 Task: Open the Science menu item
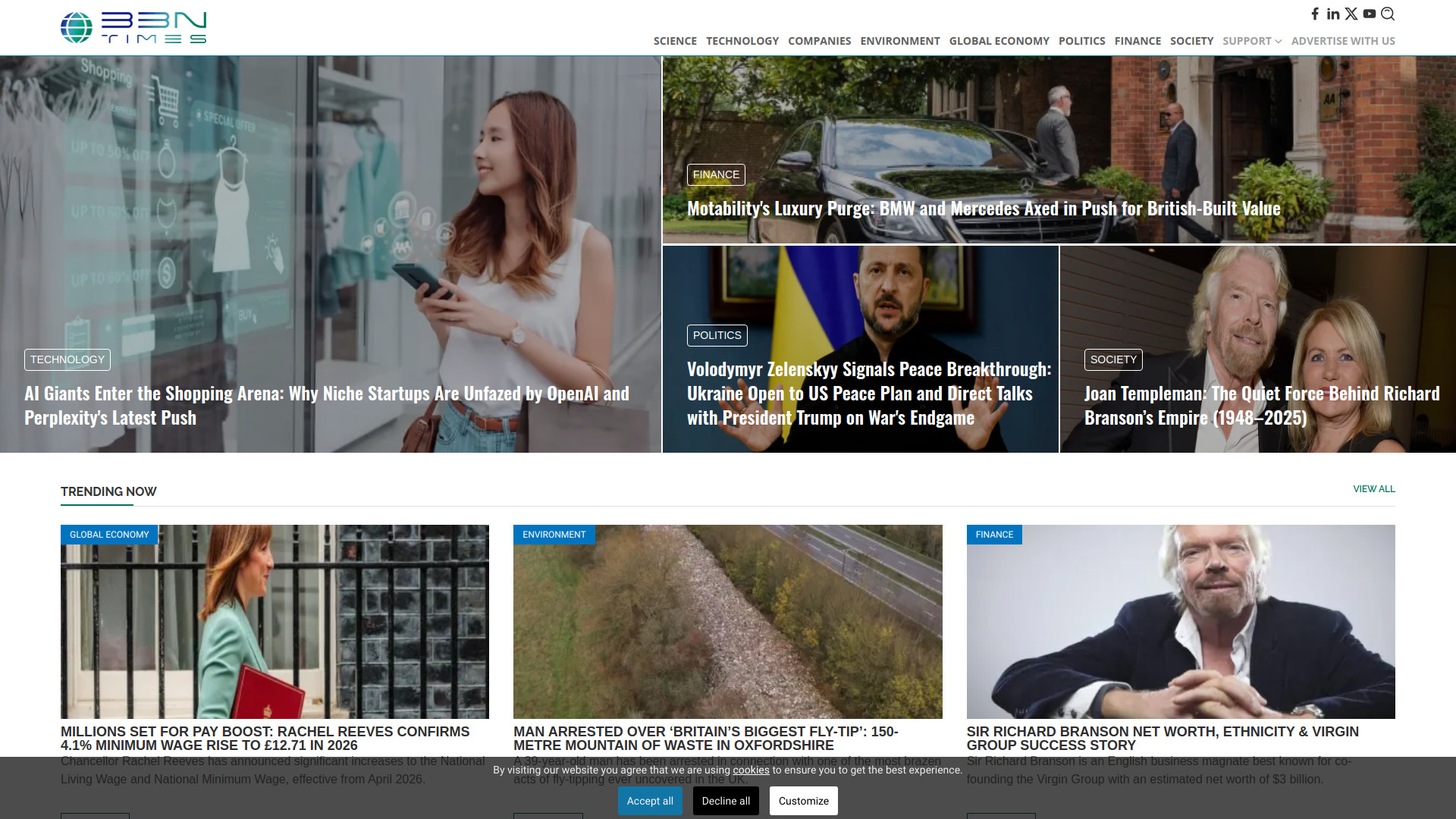[x=675, y=41]
